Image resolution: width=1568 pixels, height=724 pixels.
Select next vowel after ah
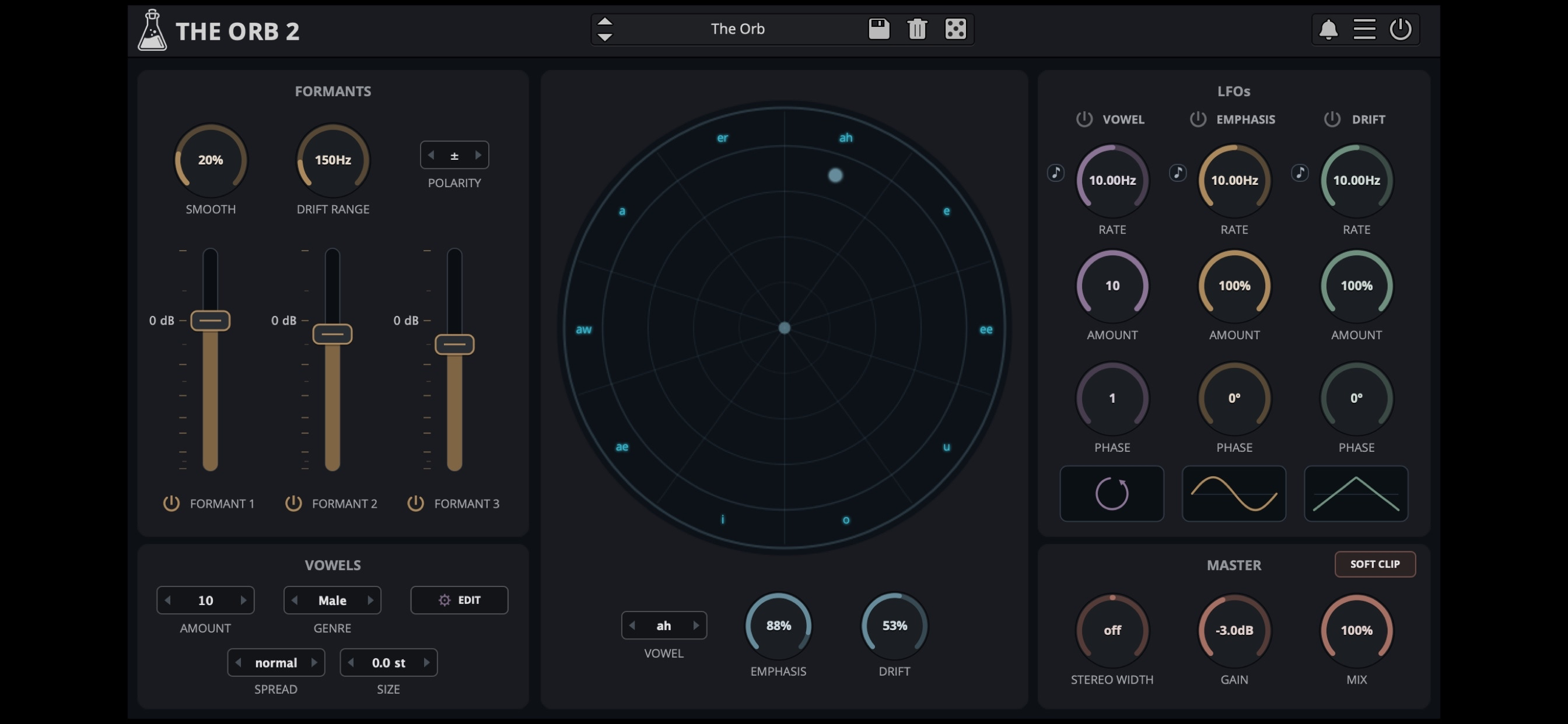(695, 625)
